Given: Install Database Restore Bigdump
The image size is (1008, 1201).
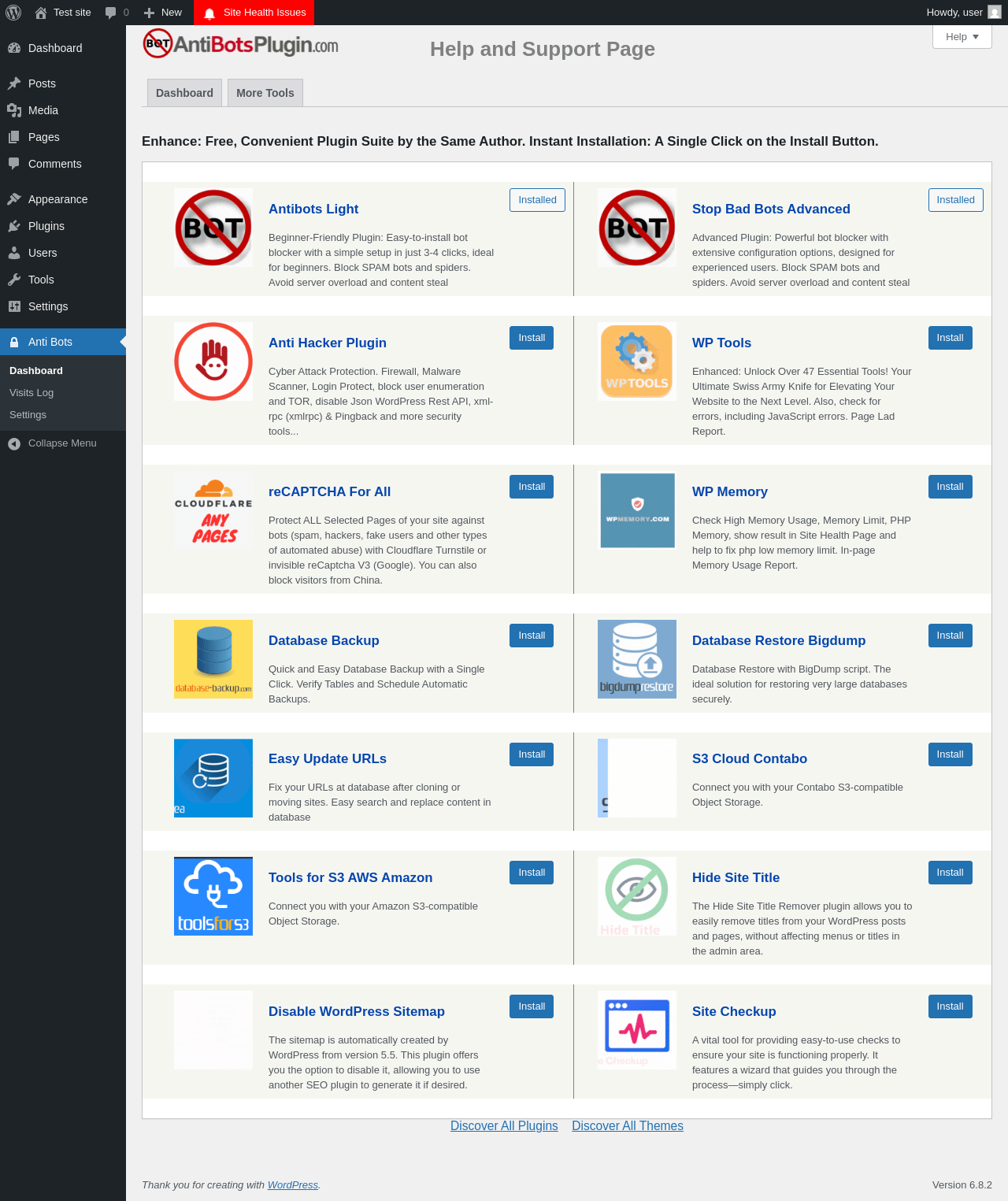Looking at the screenshot, I should tap(951, 636).
